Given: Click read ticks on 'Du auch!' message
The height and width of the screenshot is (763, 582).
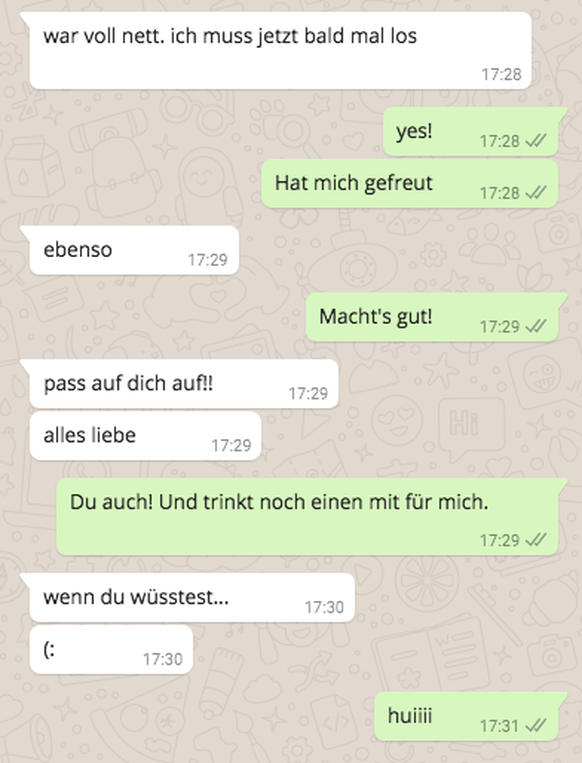Looking at the screenshot, I should pos(536,540).
